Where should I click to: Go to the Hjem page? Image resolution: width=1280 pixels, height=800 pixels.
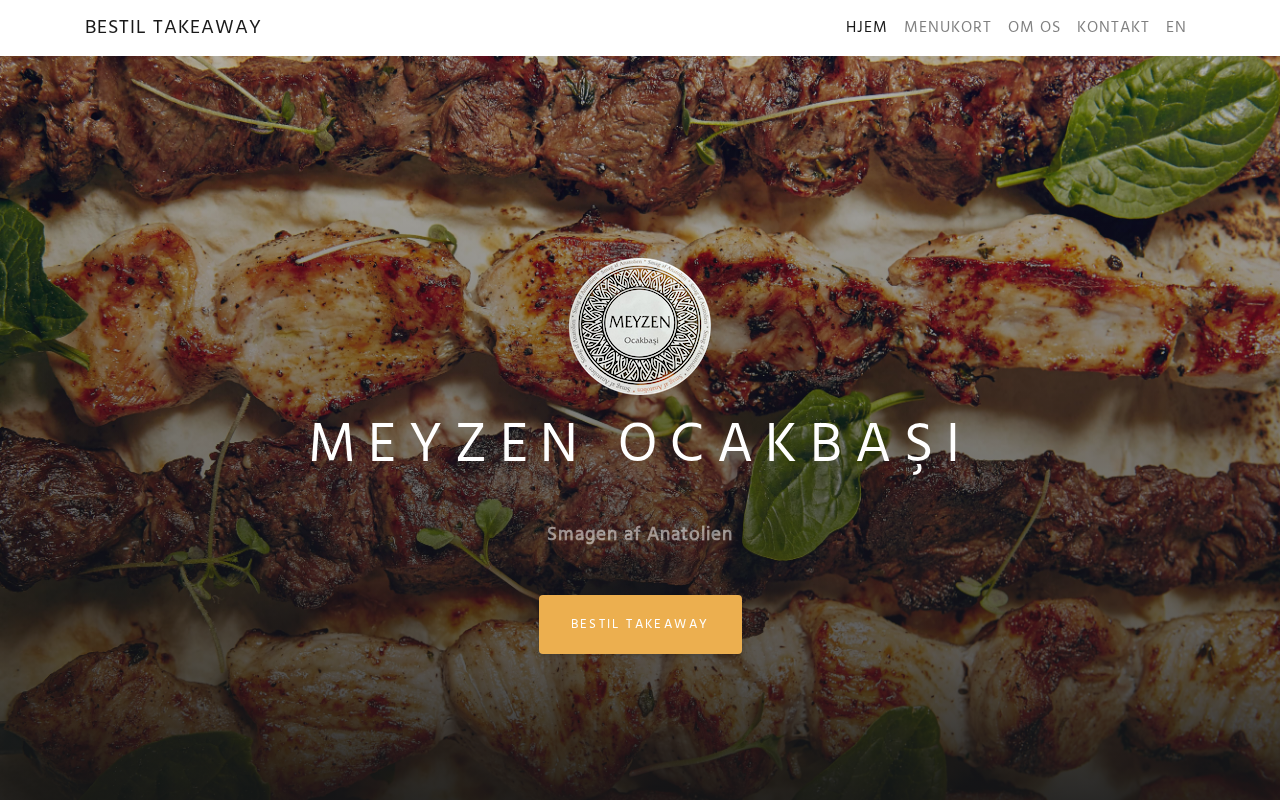866,28
